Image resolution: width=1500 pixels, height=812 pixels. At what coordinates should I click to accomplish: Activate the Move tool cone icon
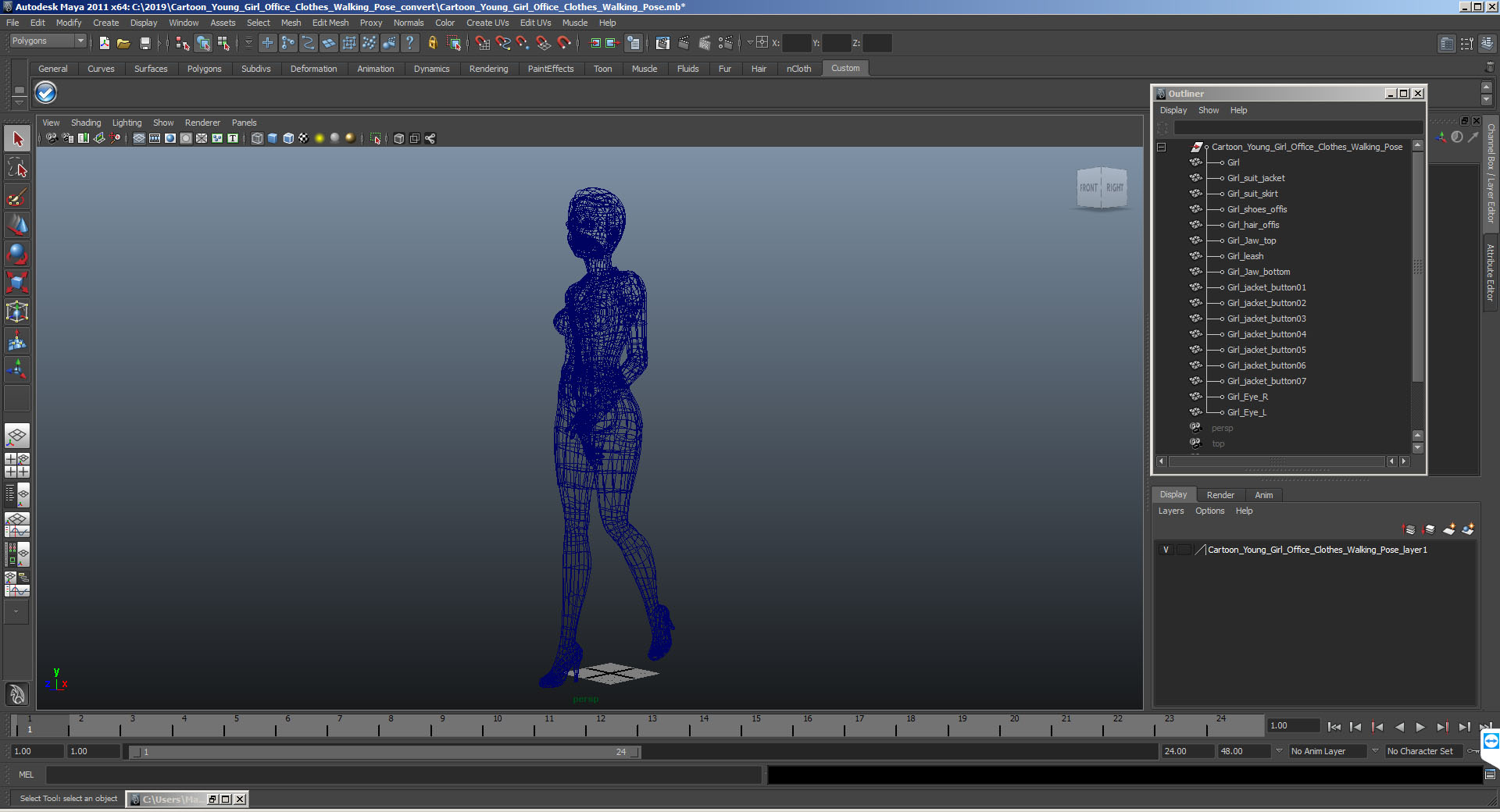(x=17, y=225)
